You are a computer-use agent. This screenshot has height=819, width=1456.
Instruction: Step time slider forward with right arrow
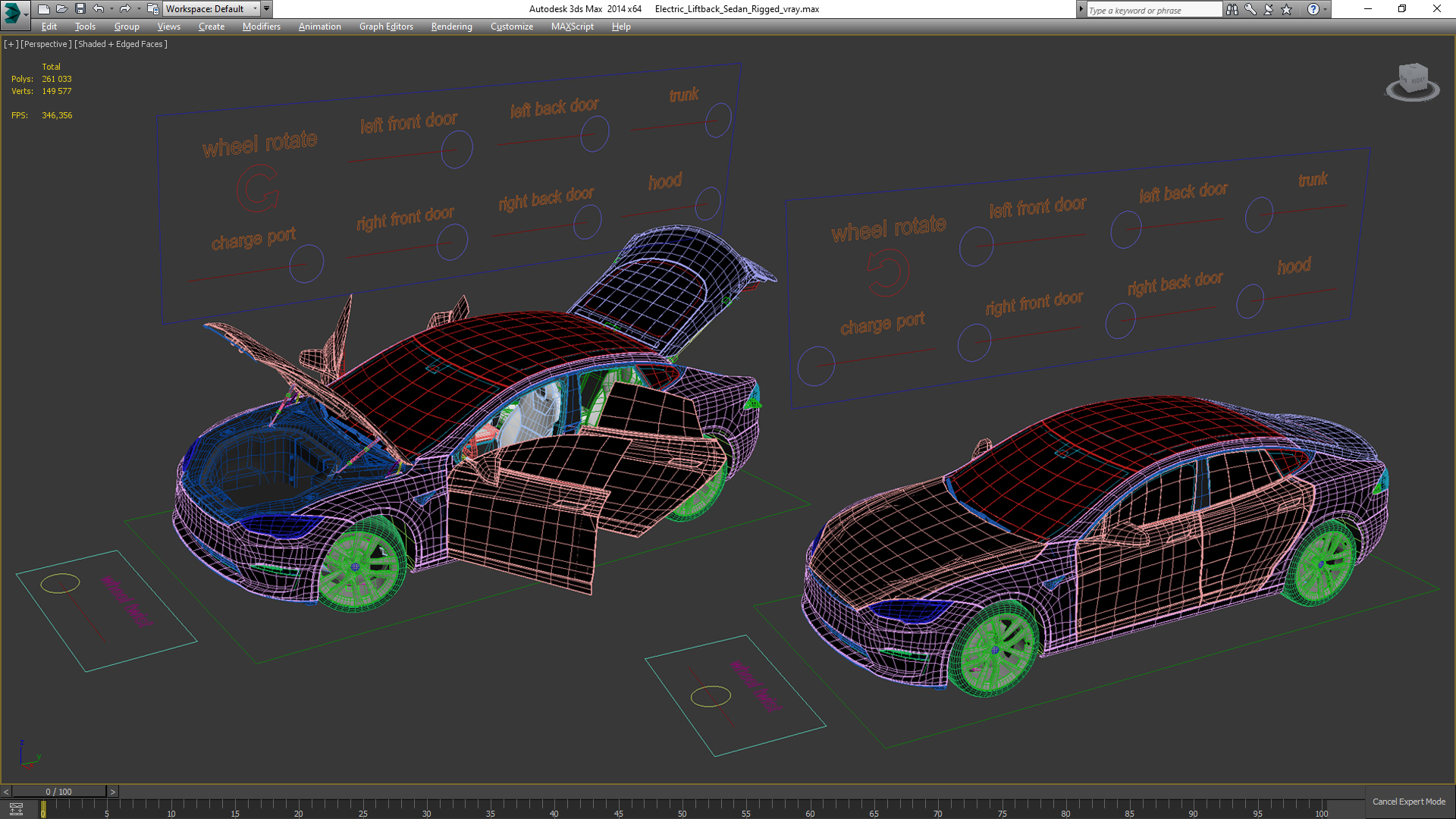113,792
